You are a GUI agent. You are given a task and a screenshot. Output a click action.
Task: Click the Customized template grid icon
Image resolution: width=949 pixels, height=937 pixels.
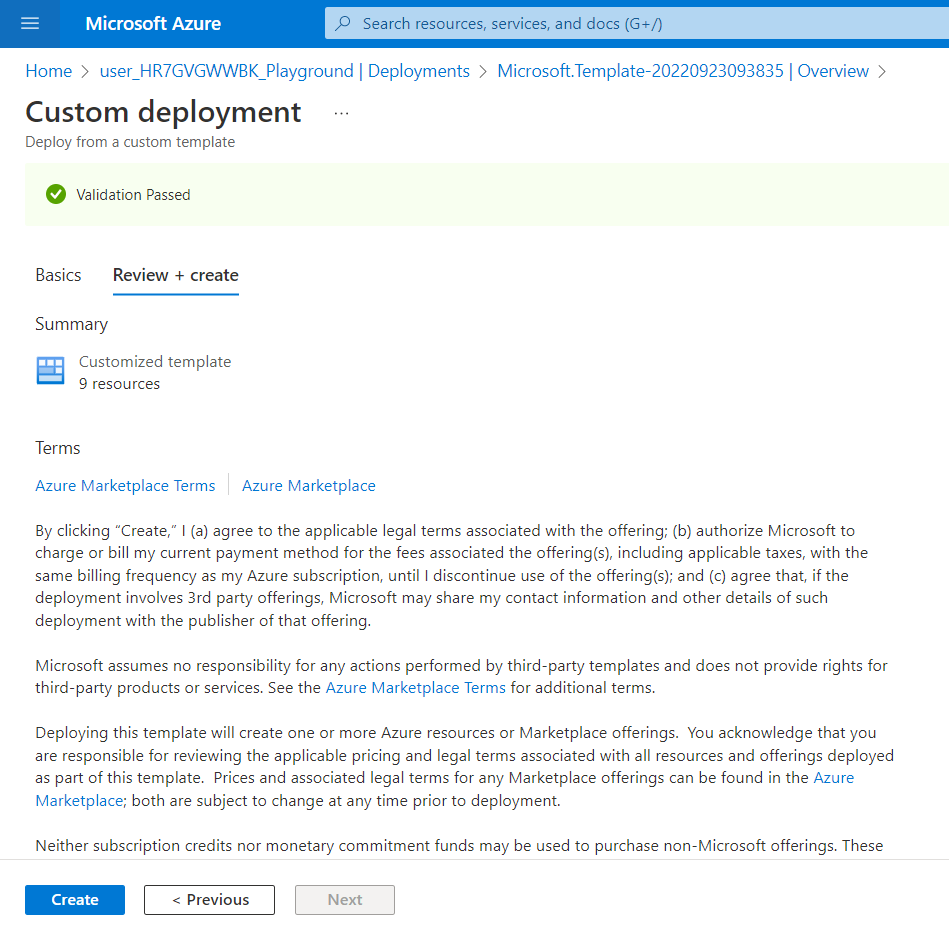[50, 371]
